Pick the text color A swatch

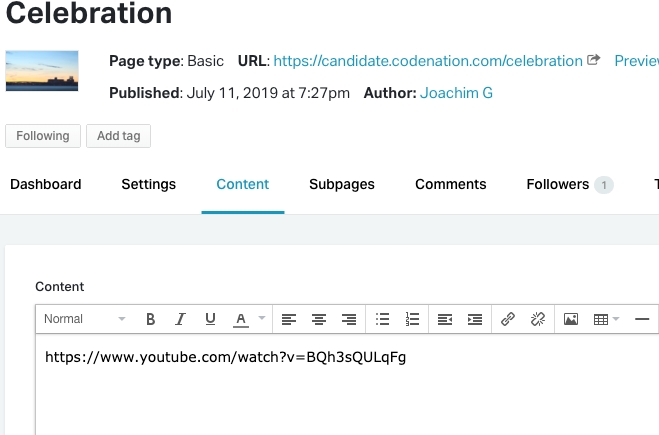(240, 319)
